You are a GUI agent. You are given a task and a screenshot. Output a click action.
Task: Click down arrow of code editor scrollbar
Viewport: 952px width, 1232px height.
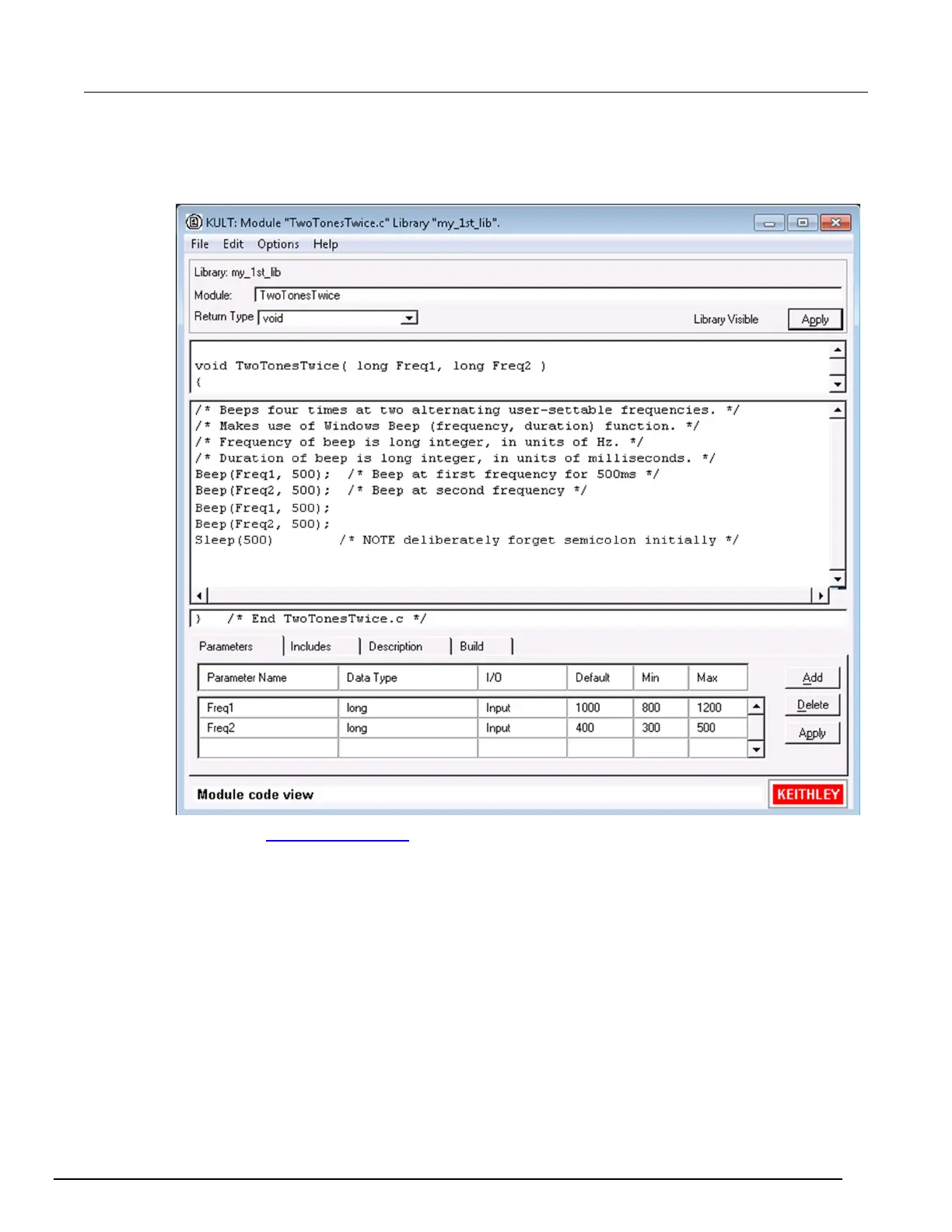click(837, 579)
